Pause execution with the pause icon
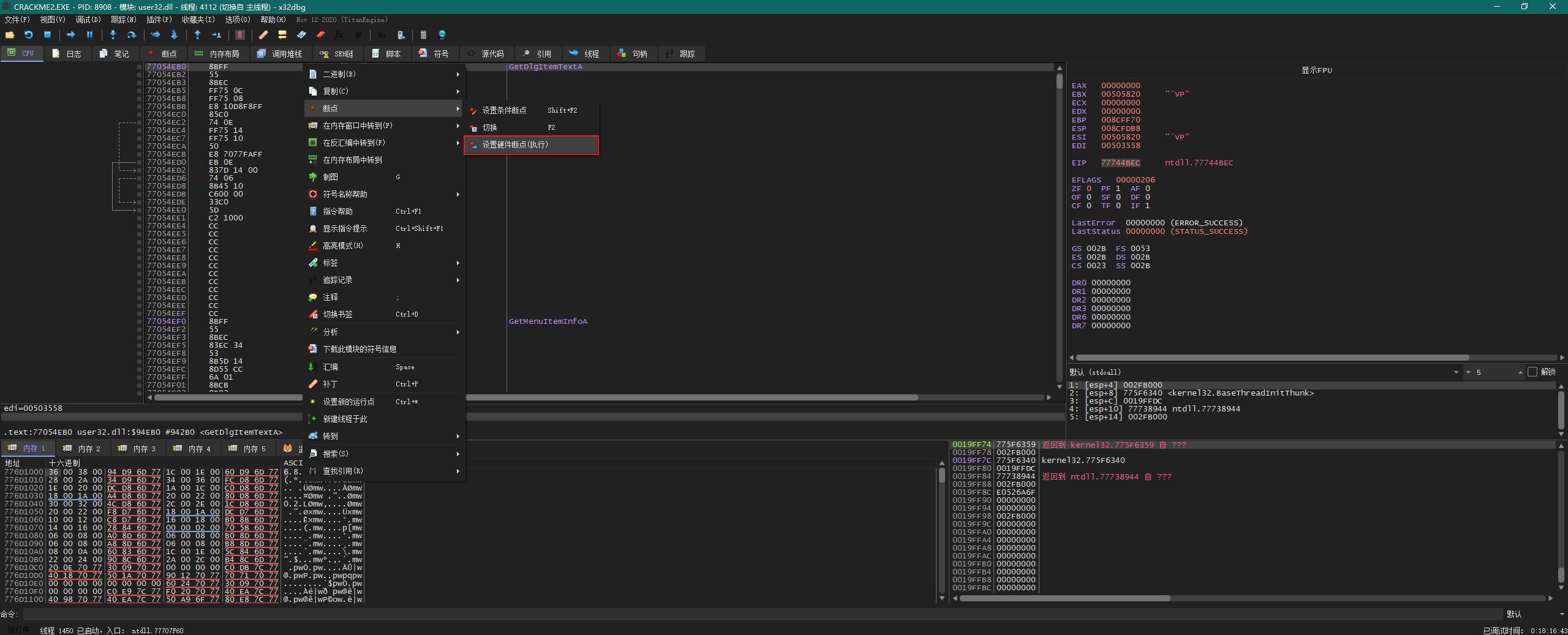Image resolution: width=1568 pixels, height=635 pixels. click(89, 35)
